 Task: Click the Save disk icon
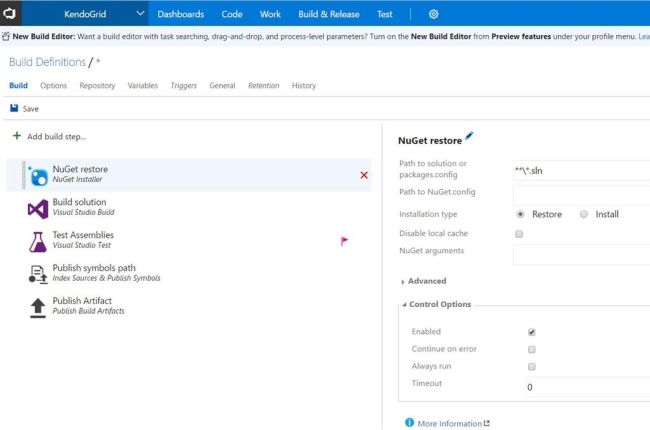(14, 108)
